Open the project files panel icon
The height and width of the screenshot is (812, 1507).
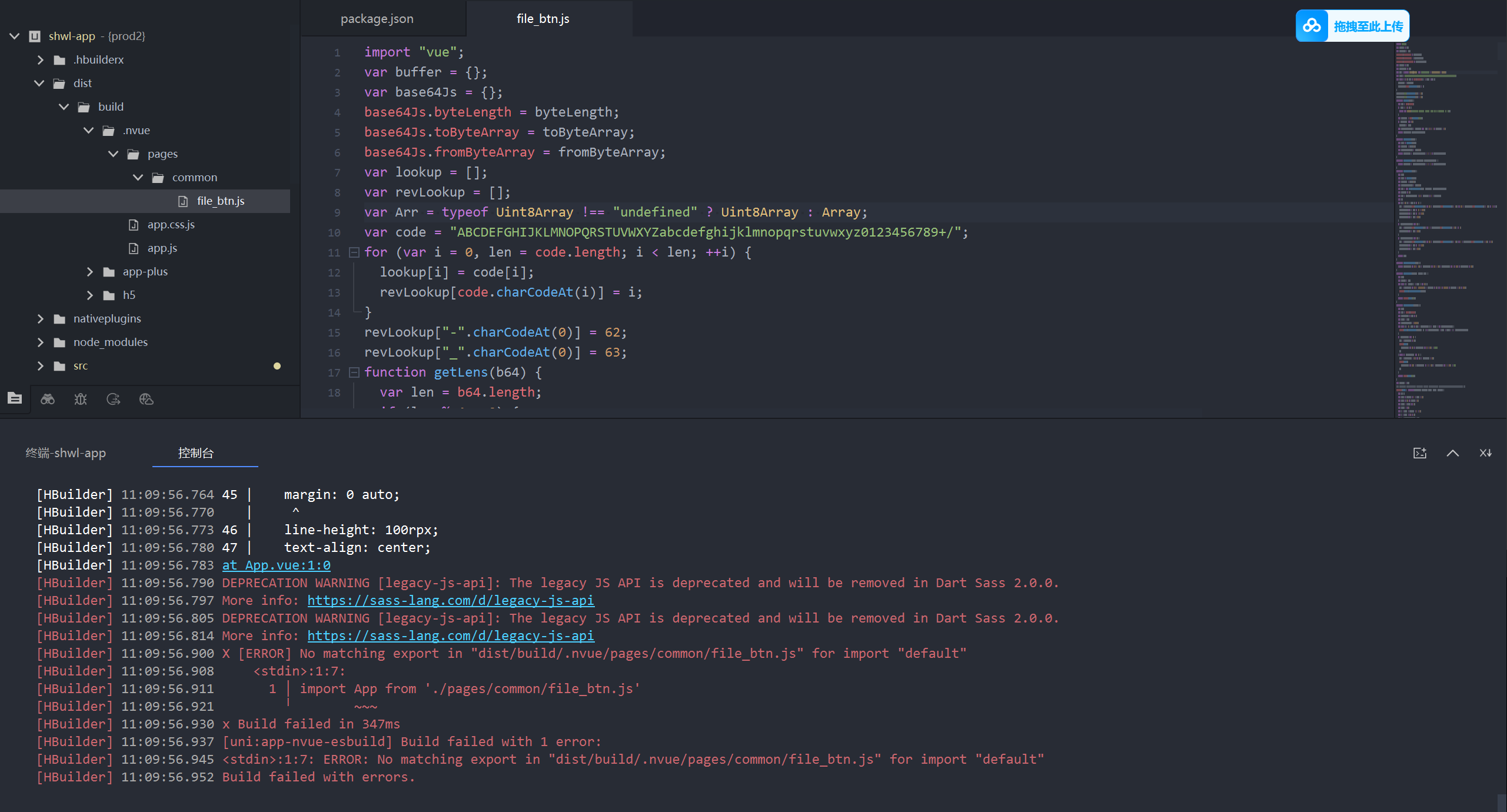pyautogui.click(x=15, y=399)
